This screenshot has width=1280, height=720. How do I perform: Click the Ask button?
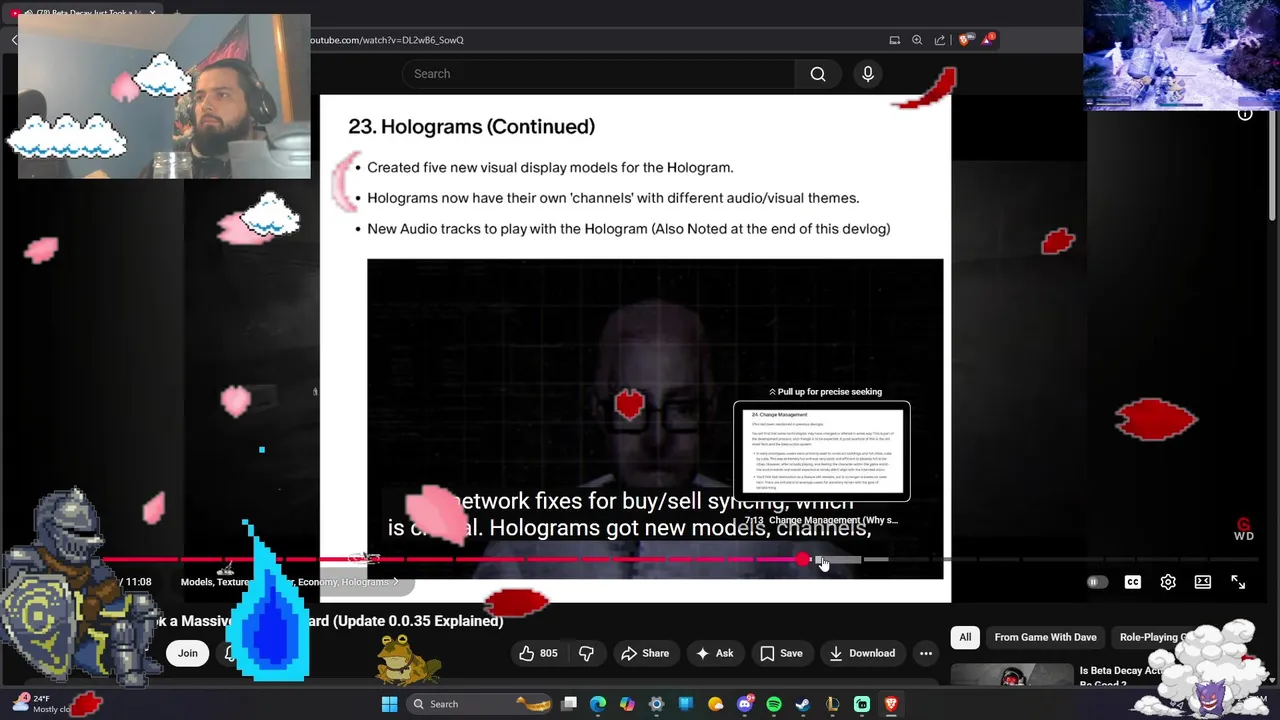point(715,653)
